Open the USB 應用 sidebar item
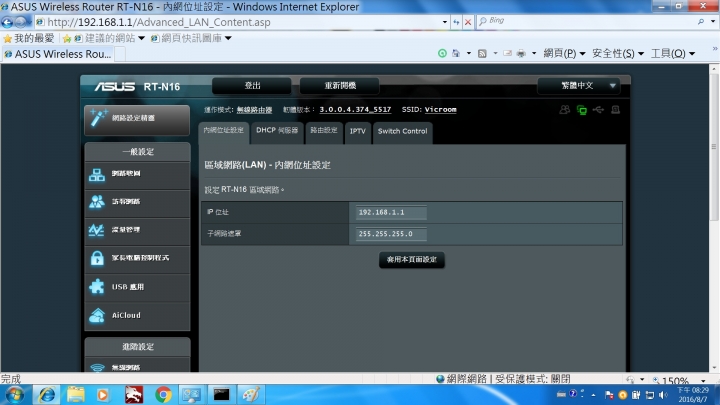The width and height of the screenshot is (720, 405). pyautogui.click(x=137, y=287)
